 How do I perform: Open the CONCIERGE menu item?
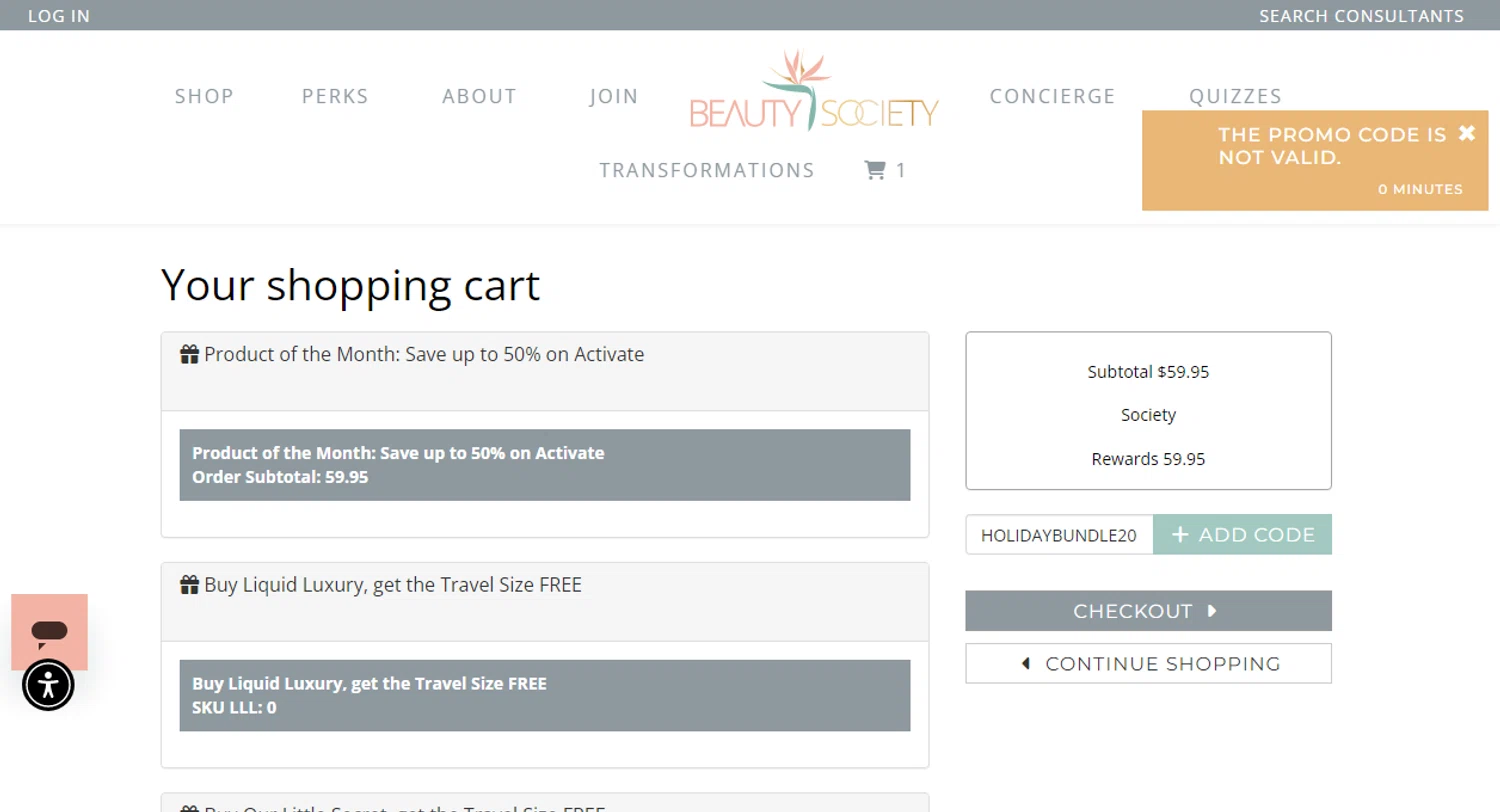point(1052,96)
